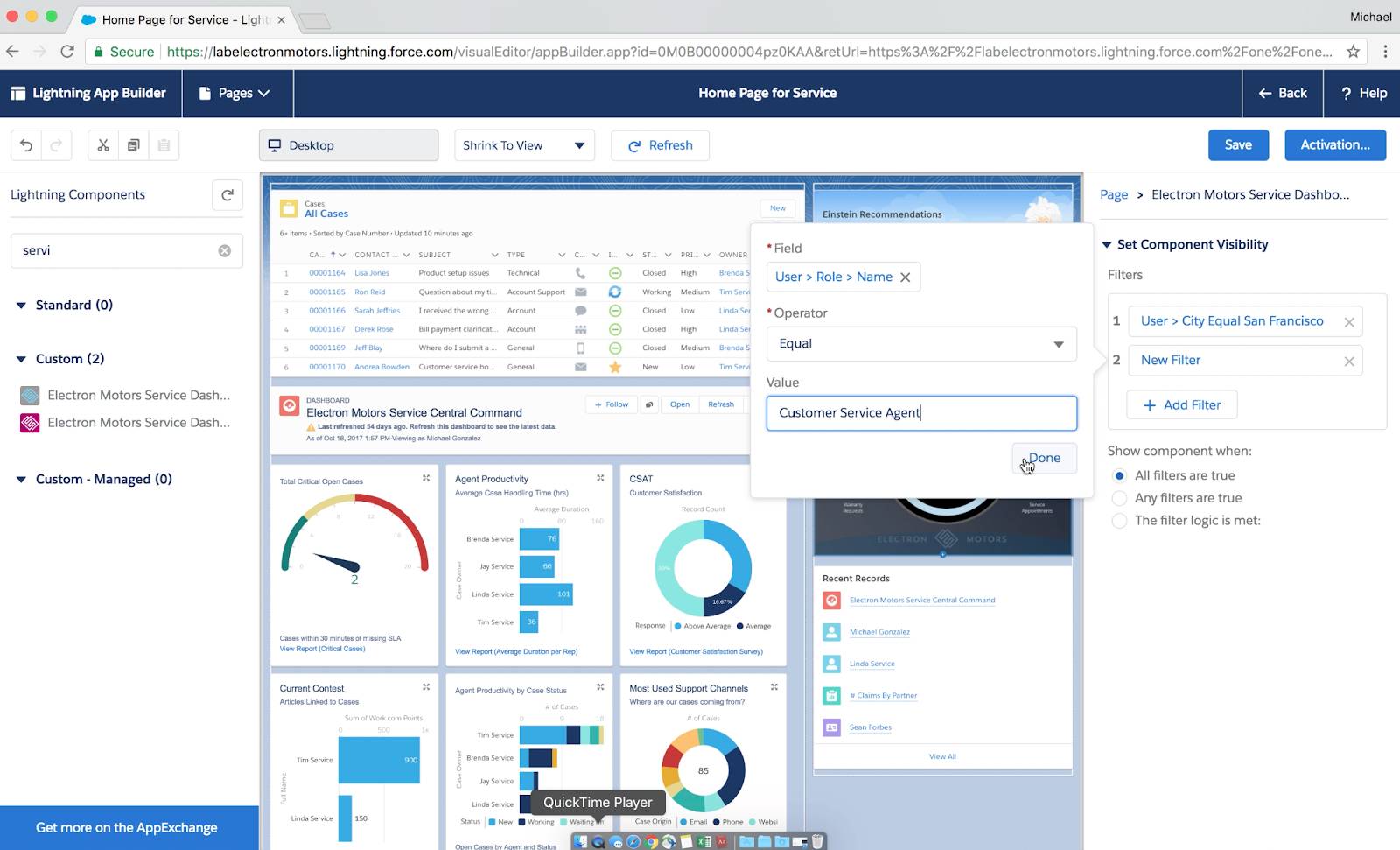
Task: Collapse the Custom - Managed (0) section
Action: coord(21,480)
